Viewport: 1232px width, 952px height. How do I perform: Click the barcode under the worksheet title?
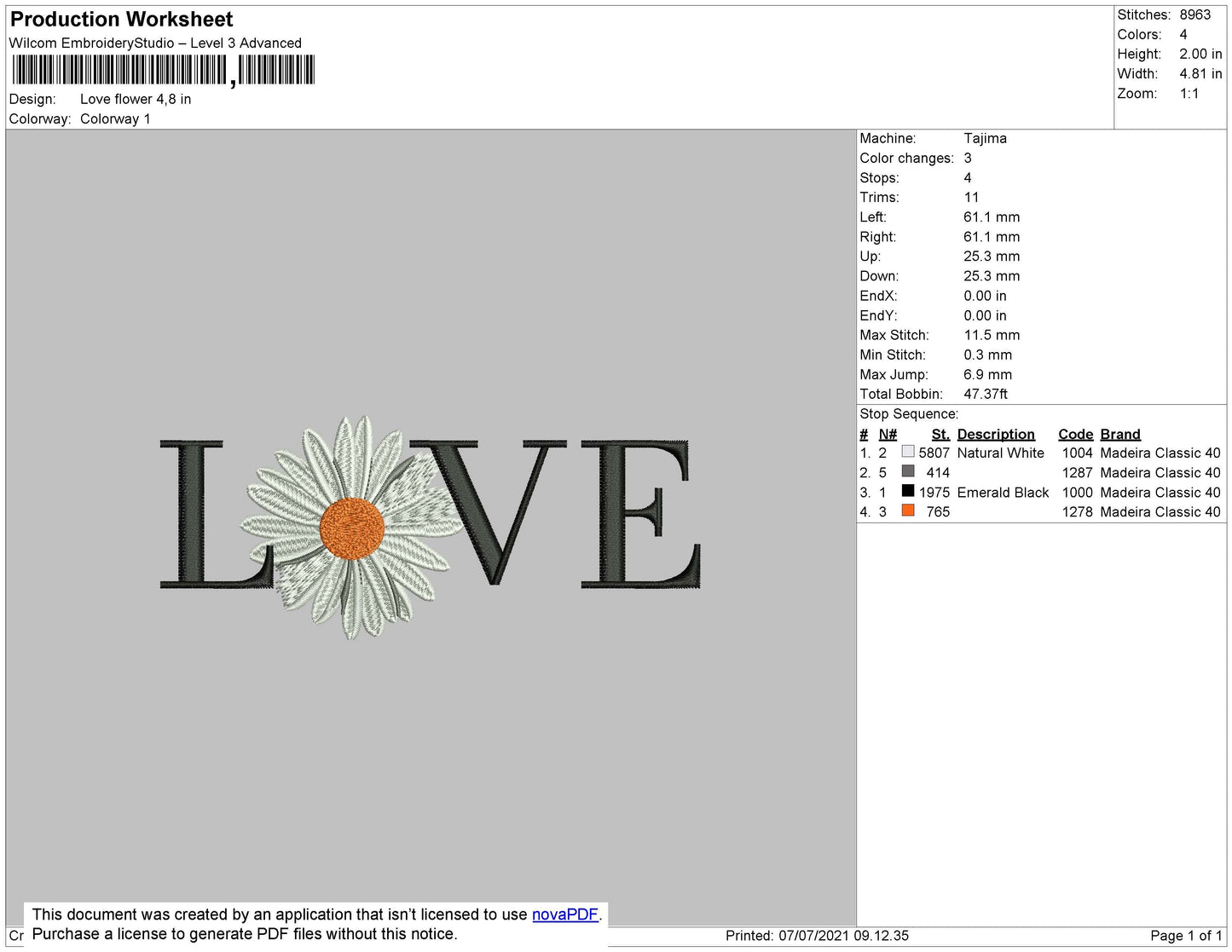[163, 70]
